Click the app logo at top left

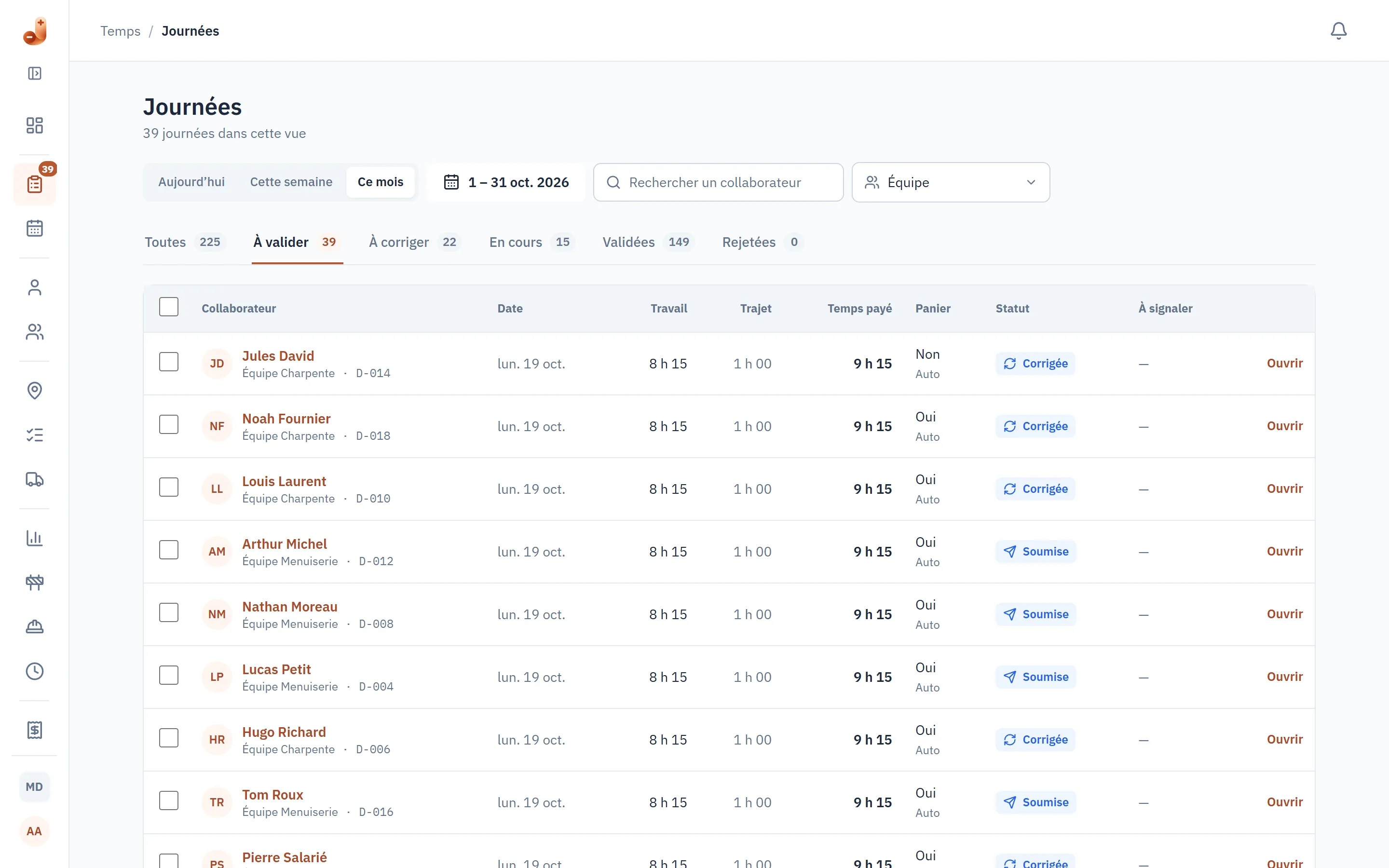click(35, 30)
